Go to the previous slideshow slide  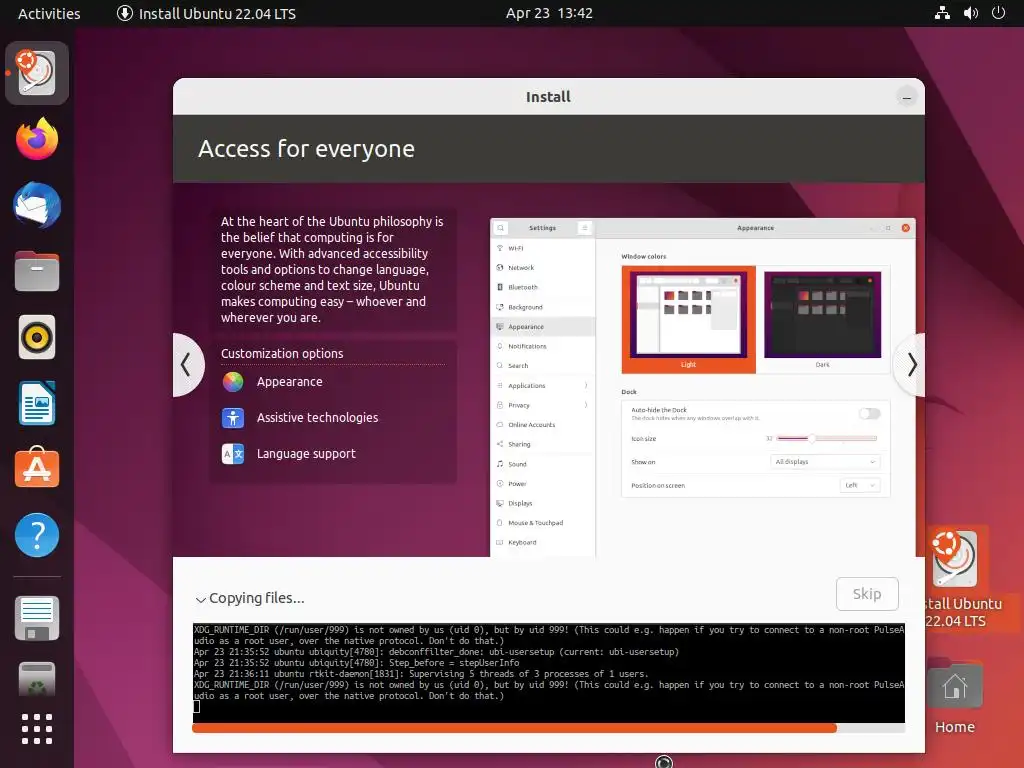(186, 364)
